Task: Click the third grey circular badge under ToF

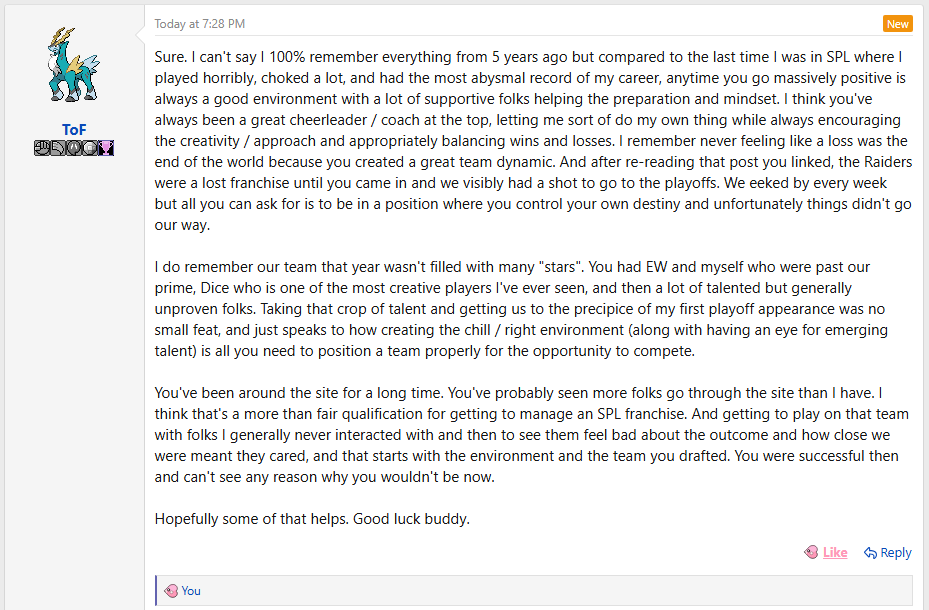Action: [73, 148]
